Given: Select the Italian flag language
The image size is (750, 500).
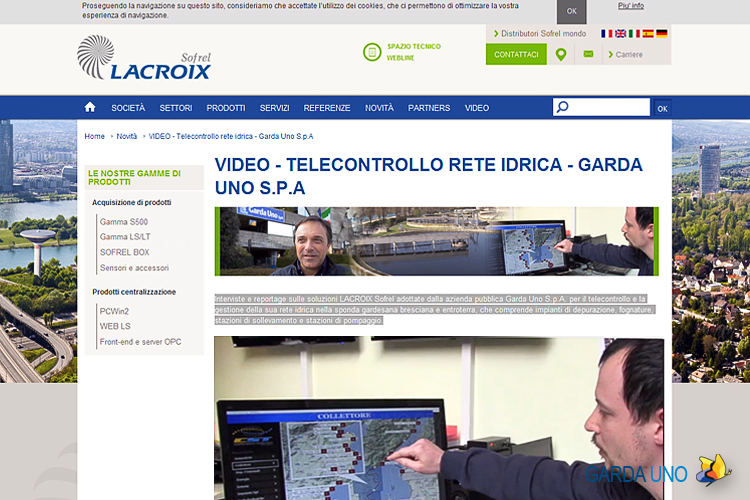Looking at the screenshot, I should pos(634,33).
